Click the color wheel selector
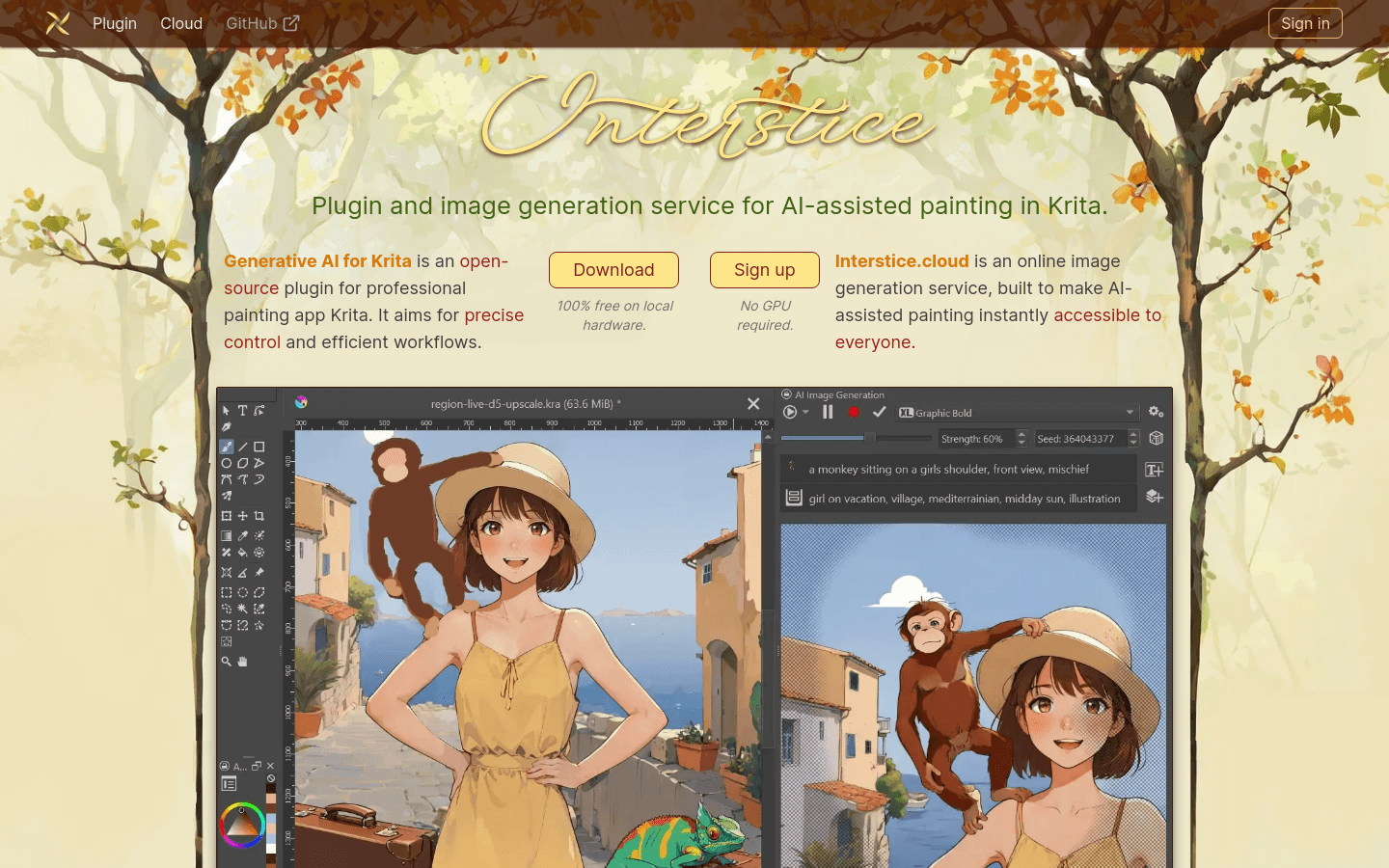Screen dimensions: 1389x868 click(x=242, y=826)
